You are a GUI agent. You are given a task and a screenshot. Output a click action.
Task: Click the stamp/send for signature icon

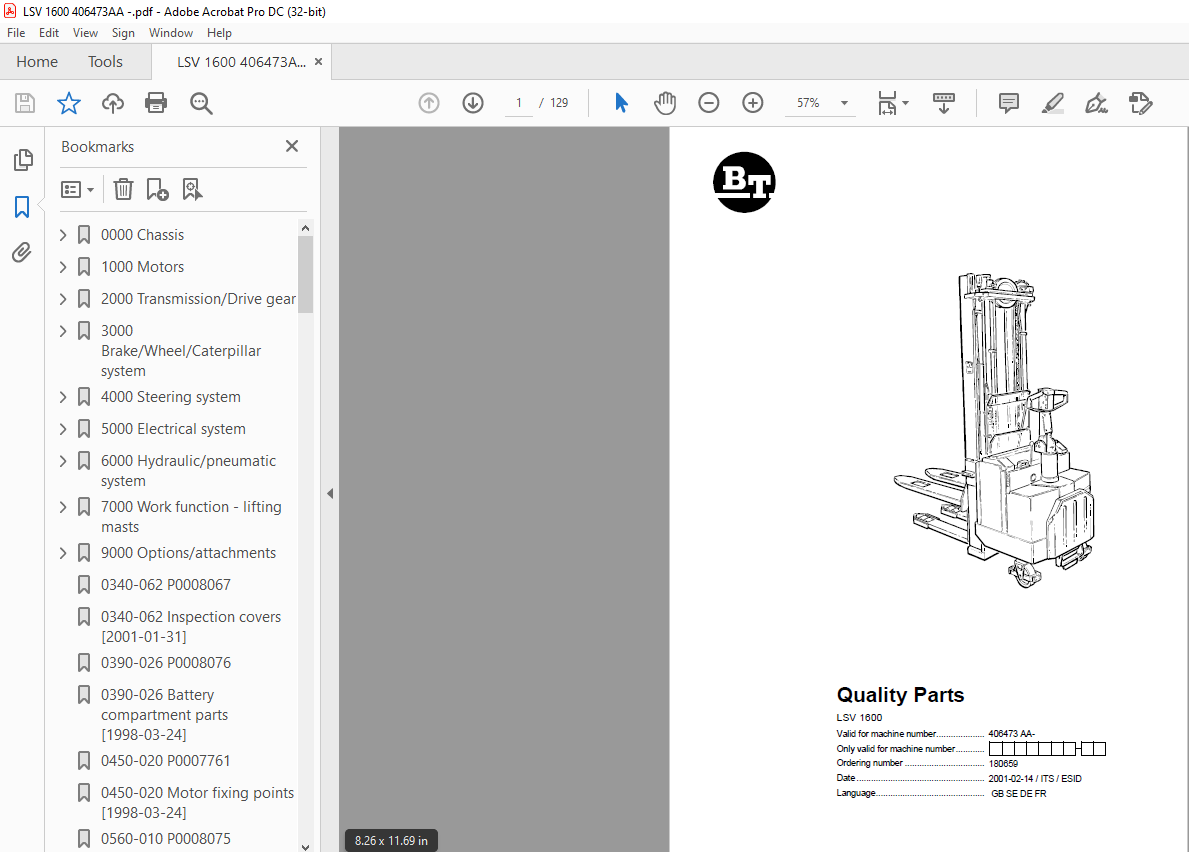(x=1140, y=103)
